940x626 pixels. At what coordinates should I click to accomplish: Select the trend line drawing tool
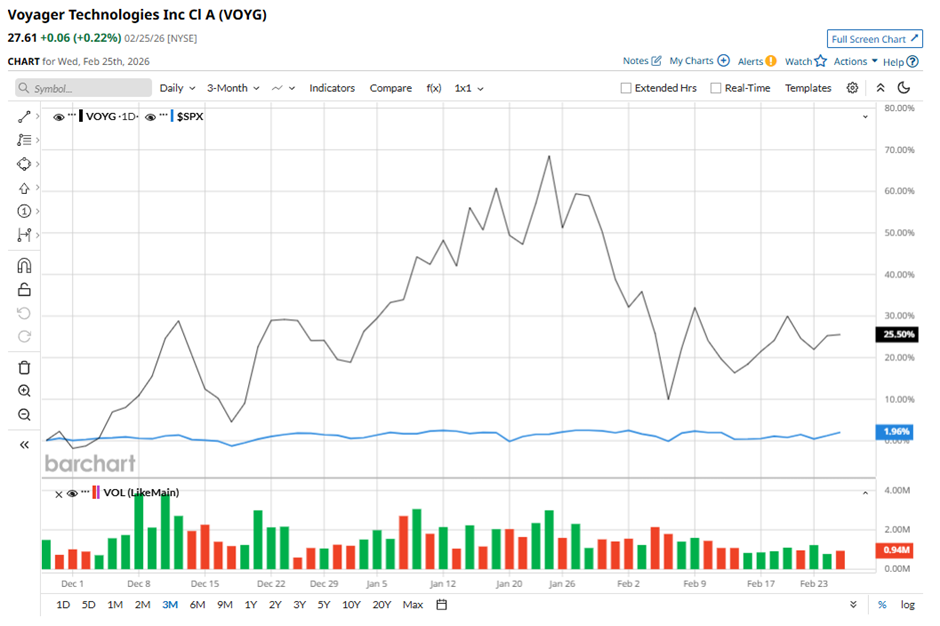click(24, 116)
